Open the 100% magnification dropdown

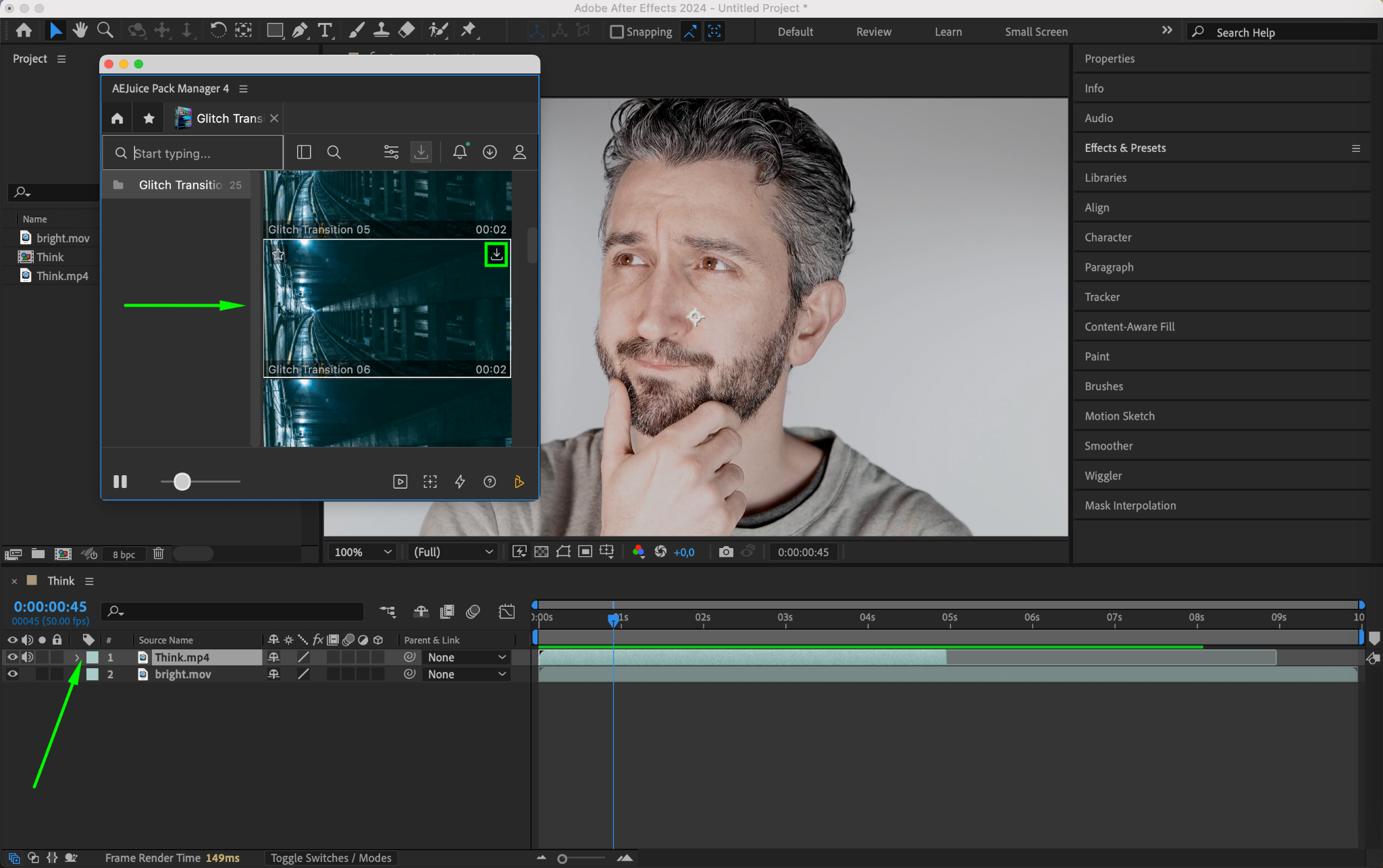[x=362, y=552]
